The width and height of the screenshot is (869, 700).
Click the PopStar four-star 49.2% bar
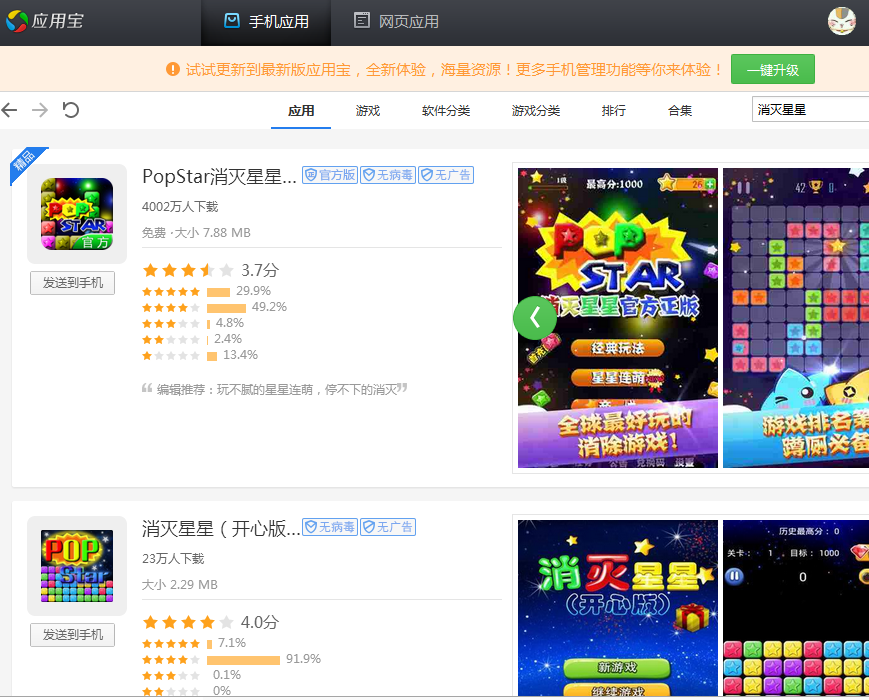[226, 308]
